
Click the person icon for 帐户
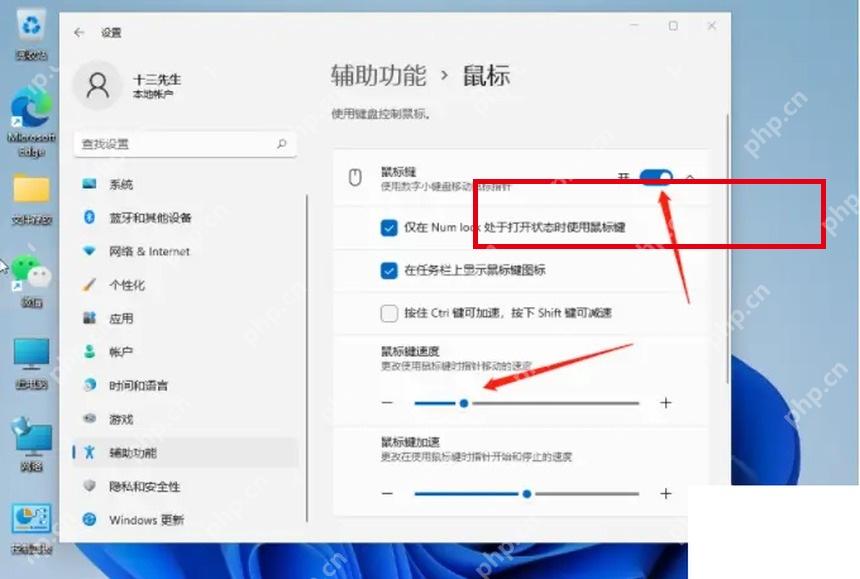(89, 351)
